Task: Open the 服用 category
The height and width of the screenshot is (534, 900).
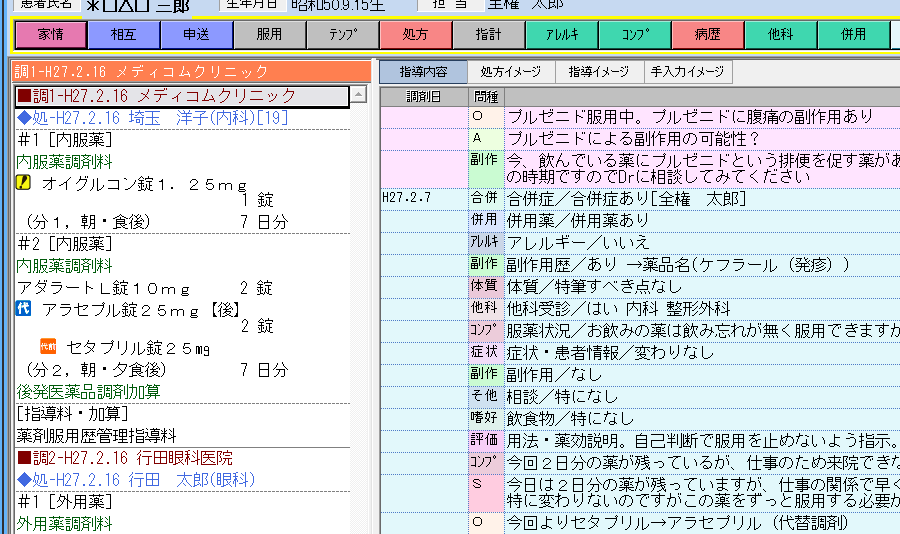Action: click(x=270, y=34)
